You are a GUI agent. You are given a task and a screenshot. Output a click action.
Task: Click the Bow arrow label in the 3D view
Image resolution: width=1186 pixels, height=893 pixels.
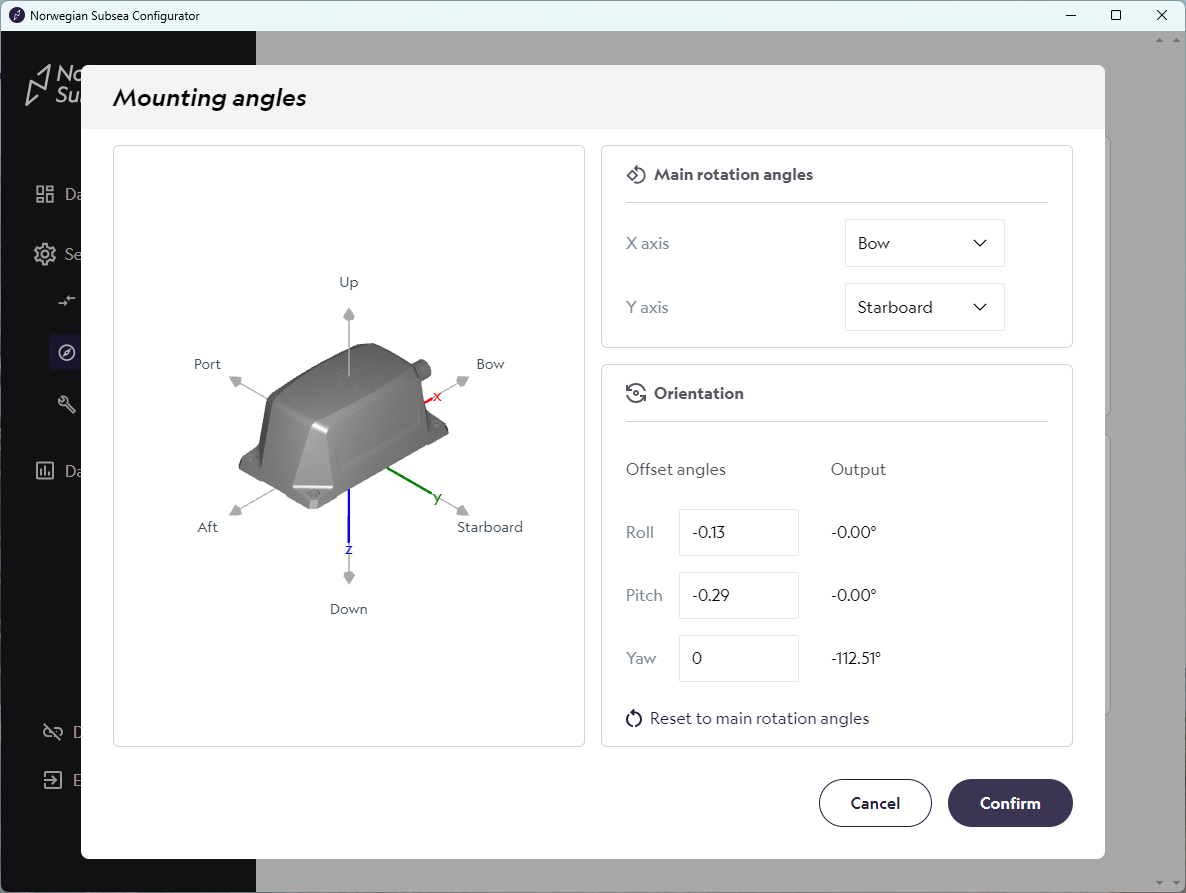click(490, 364)
